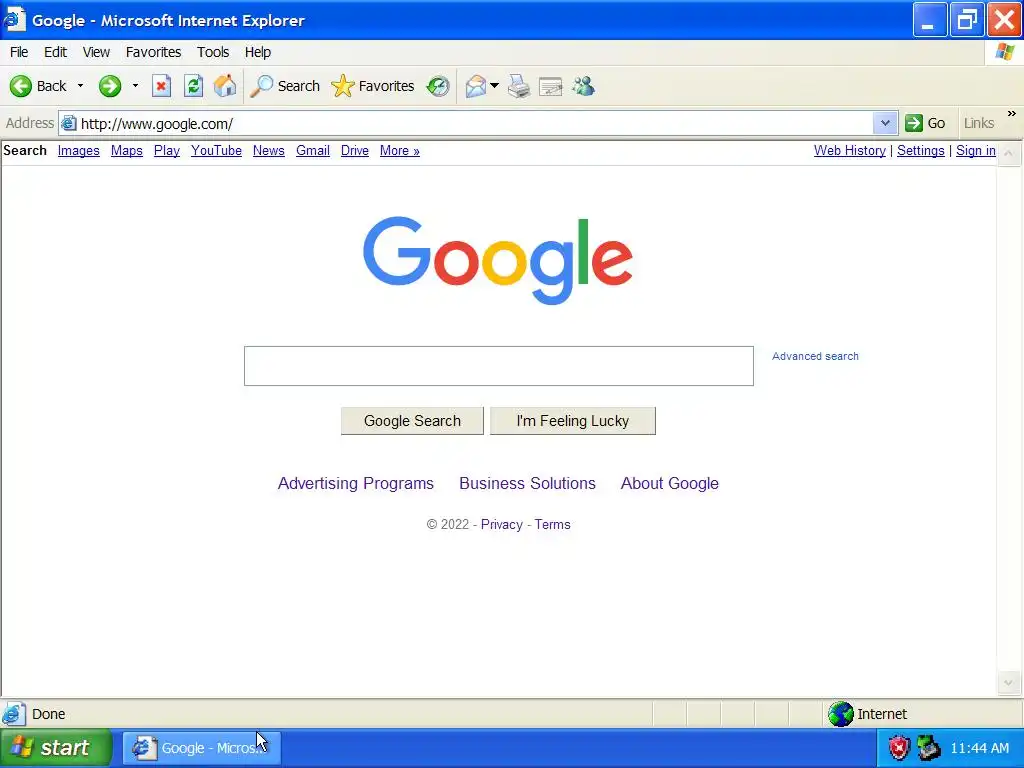Open the YouTube link
Screen dimensions: 1024x768
pos(216,151)
